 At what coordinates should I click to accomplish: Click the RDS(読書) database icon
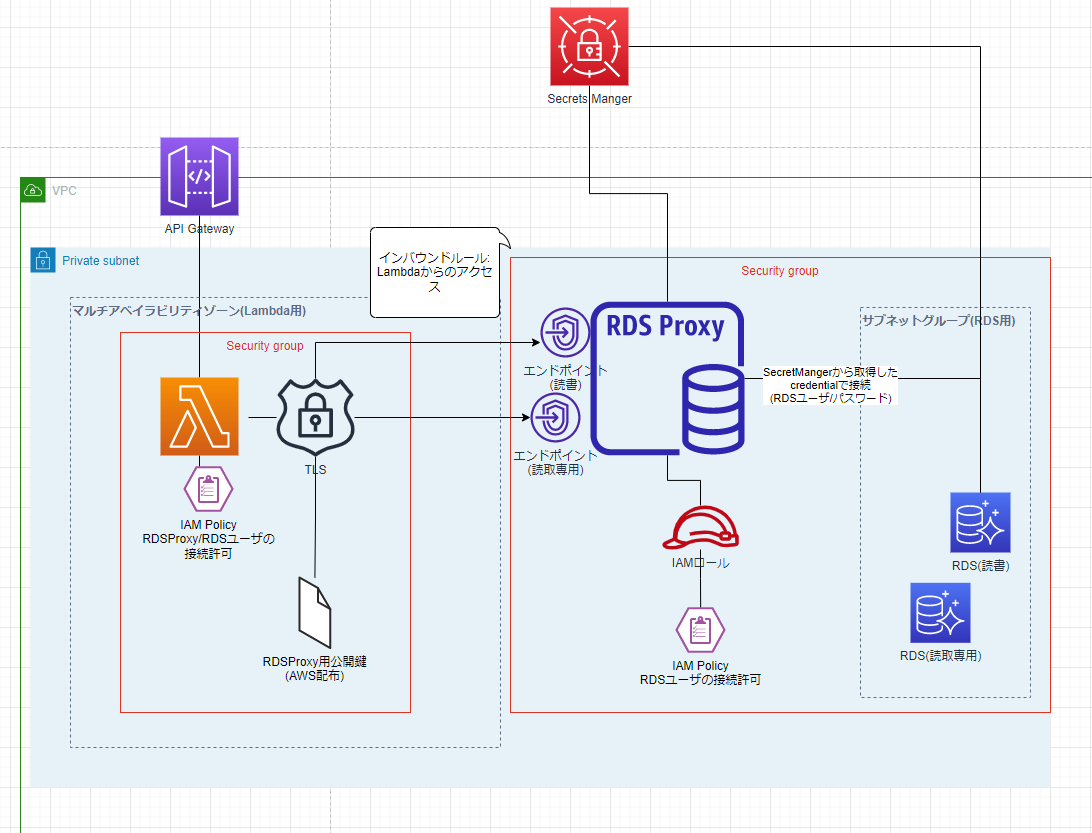pyautogui.click(x=980, y=521)
